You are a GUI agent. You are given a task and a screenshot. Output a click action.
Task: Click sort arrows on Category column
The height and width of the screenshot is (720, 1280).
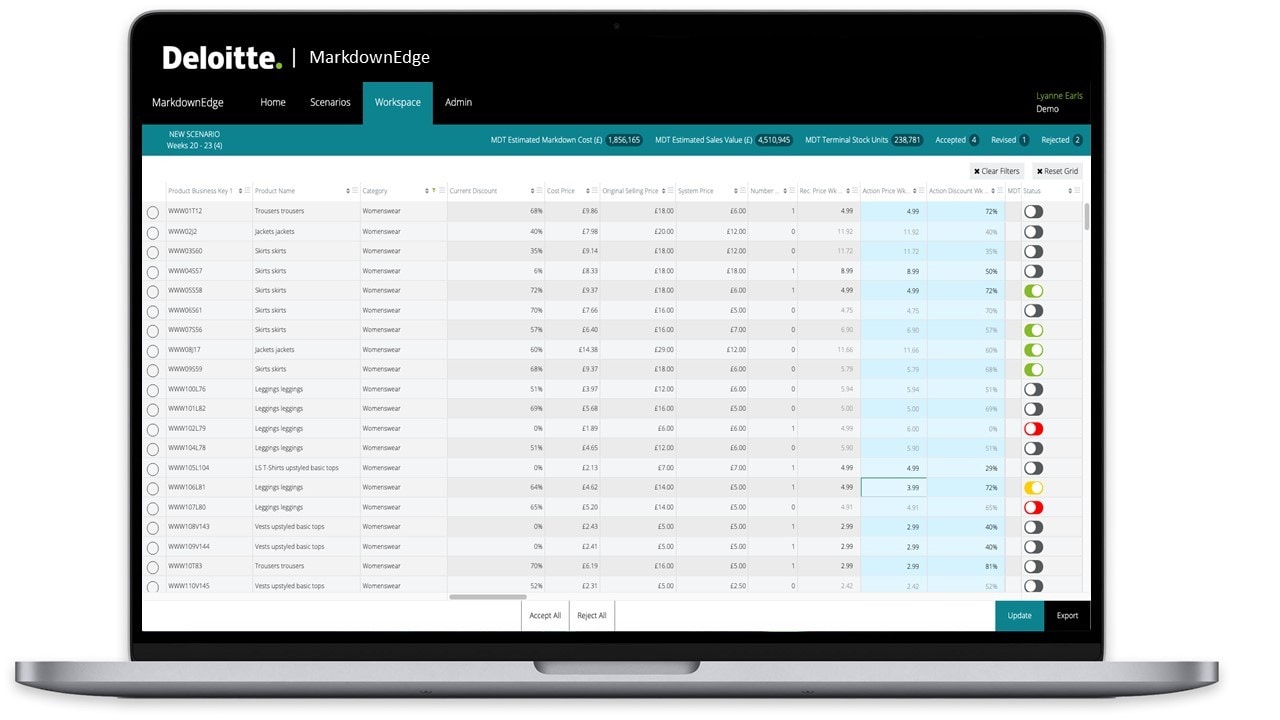pos(427,191)
